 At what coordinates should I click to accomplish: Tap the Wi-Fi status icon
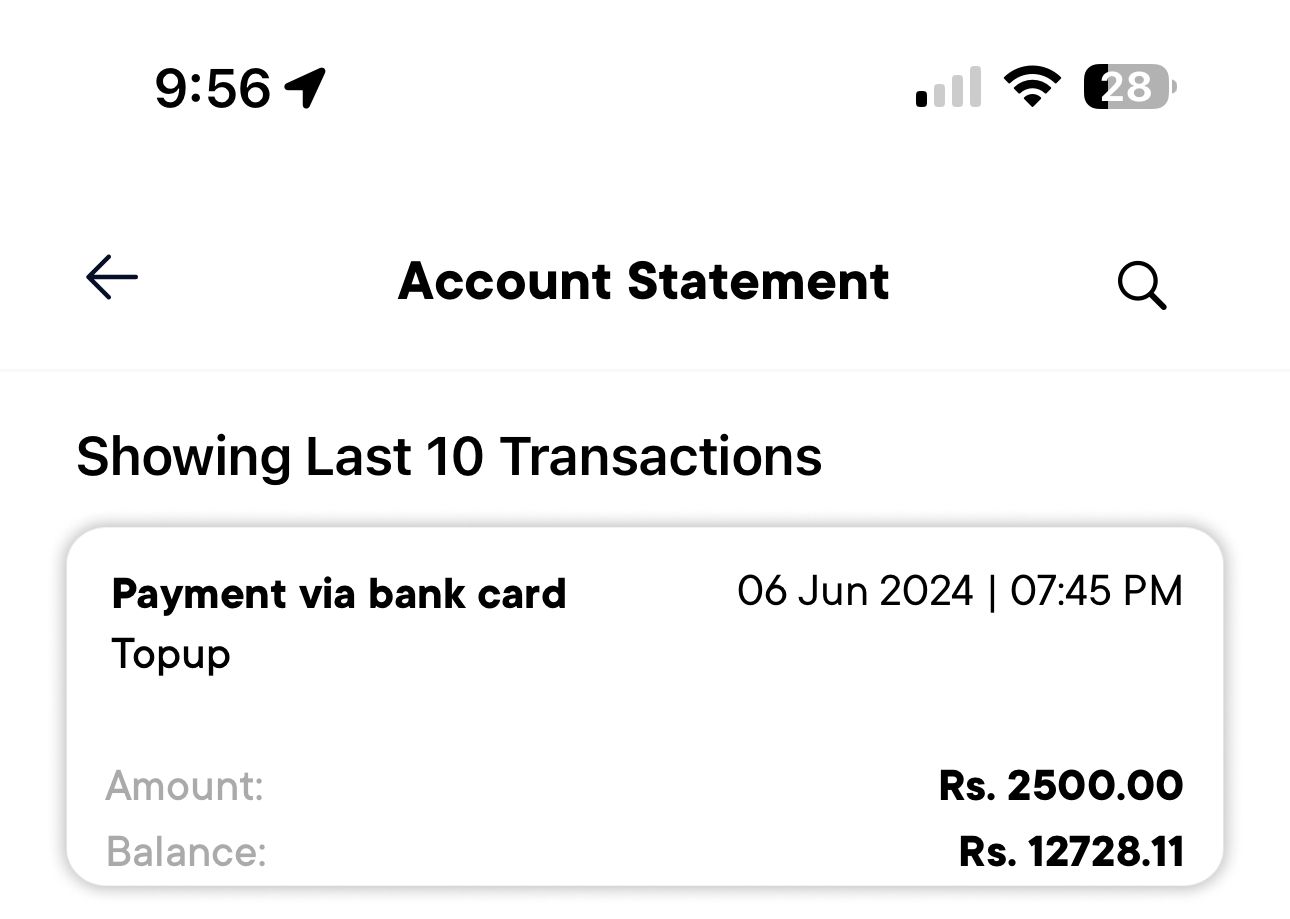tap(1033, 87)
